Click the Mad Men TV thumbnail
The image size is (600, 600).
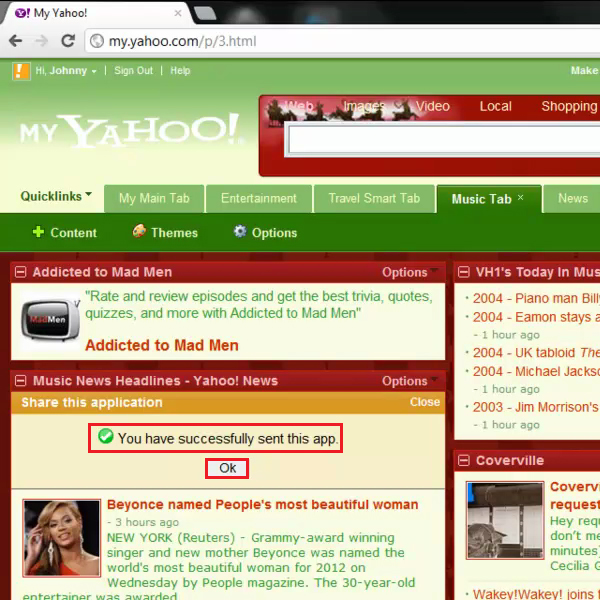coord(50,320)
